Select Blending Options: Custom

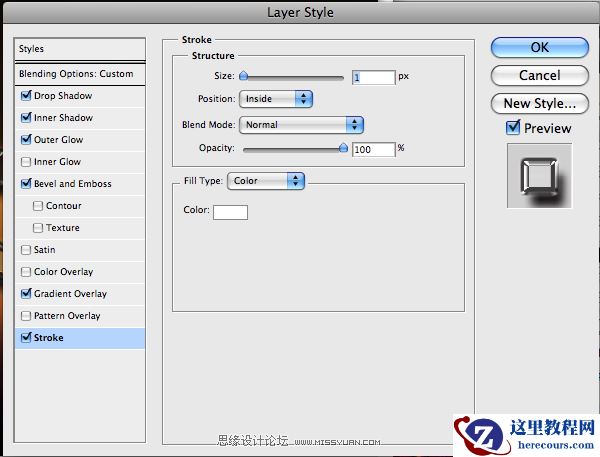80,74
